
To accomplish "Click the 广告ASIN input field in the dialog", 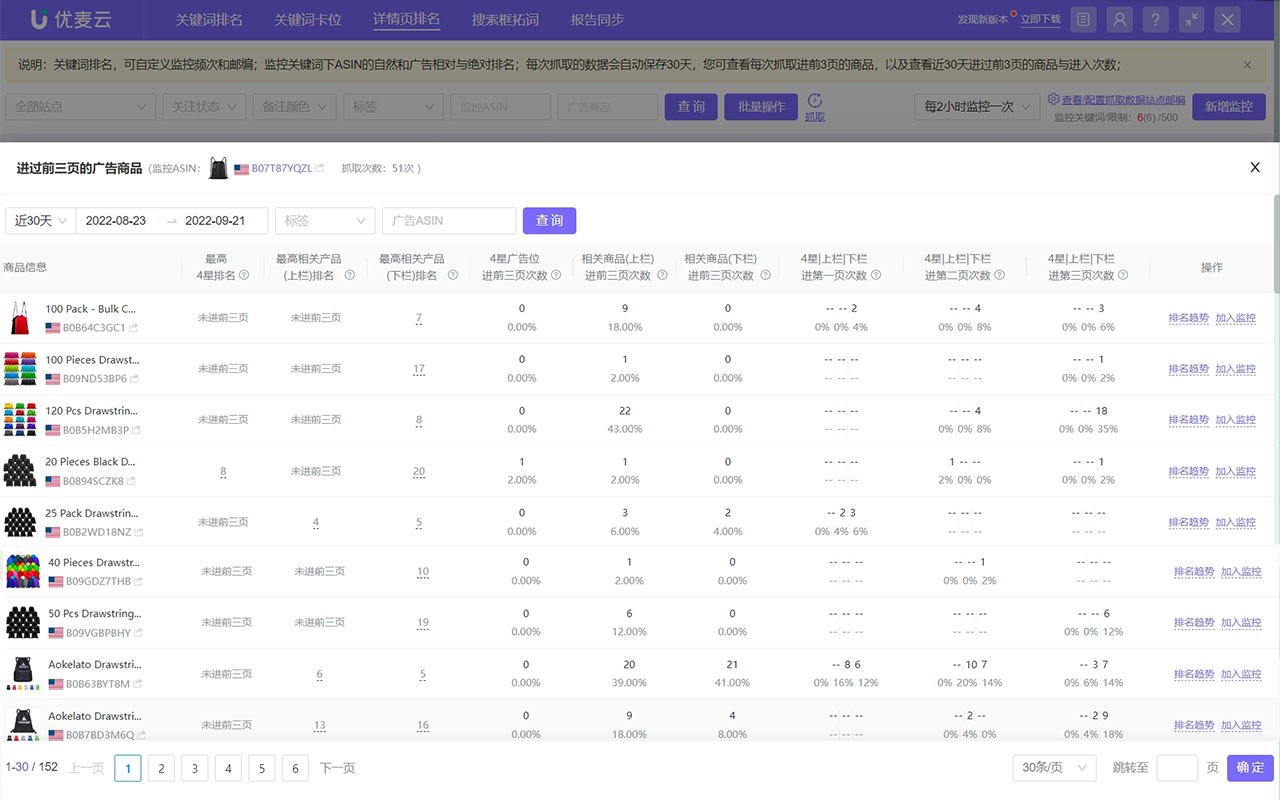I will tap(448, 220).
